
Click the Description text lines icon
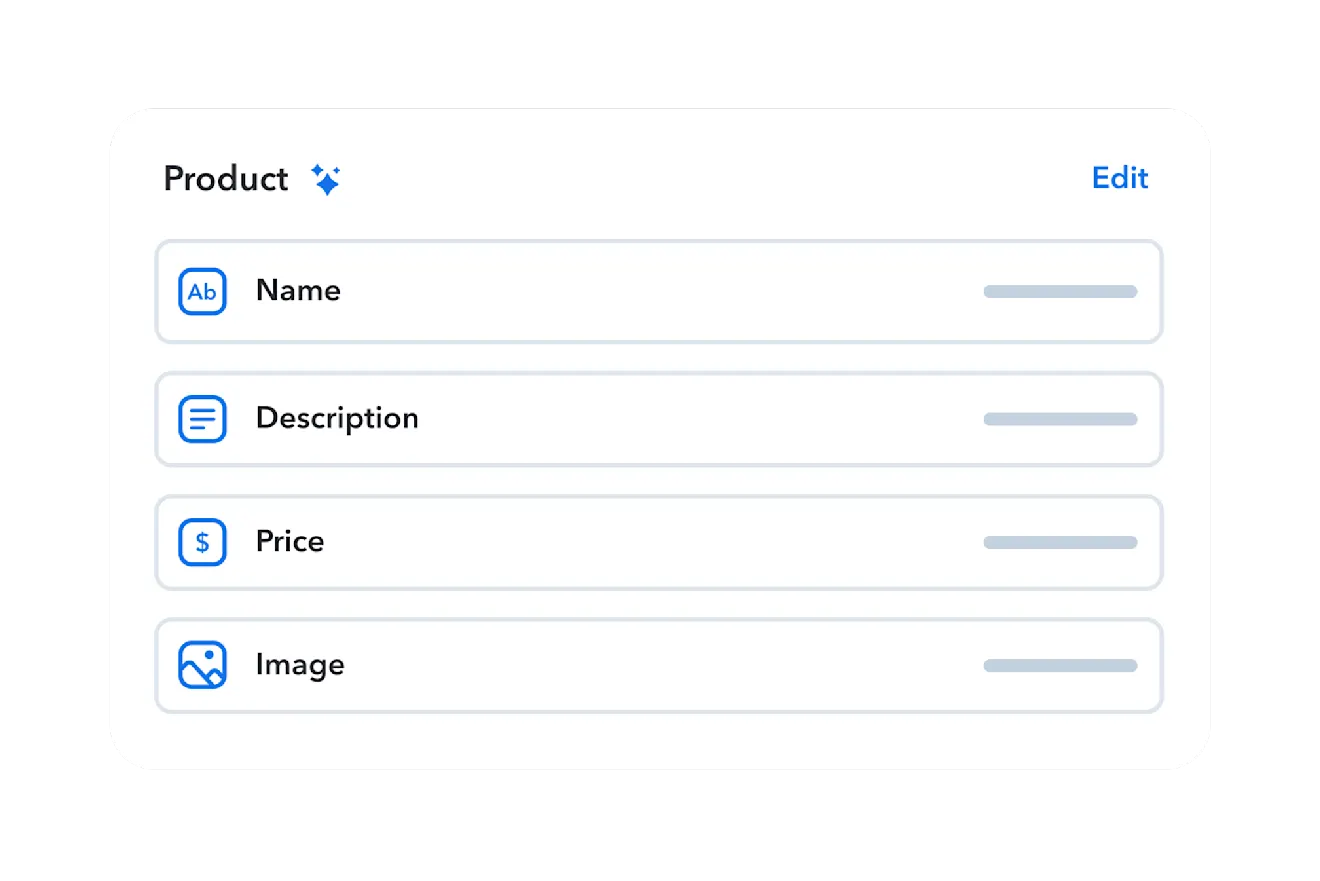(202, 419)
